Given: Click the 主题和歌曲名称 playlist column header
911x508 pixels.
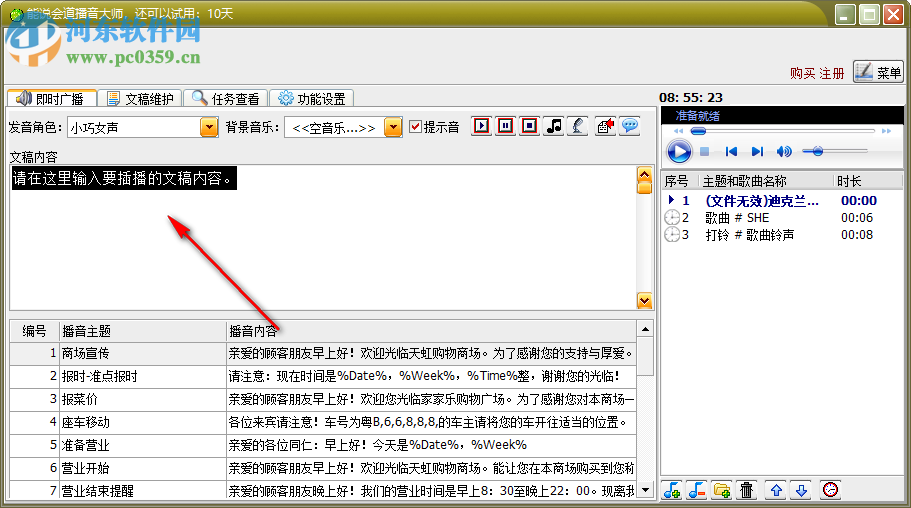Looking at the screenshot, I should tap(766, 181).
